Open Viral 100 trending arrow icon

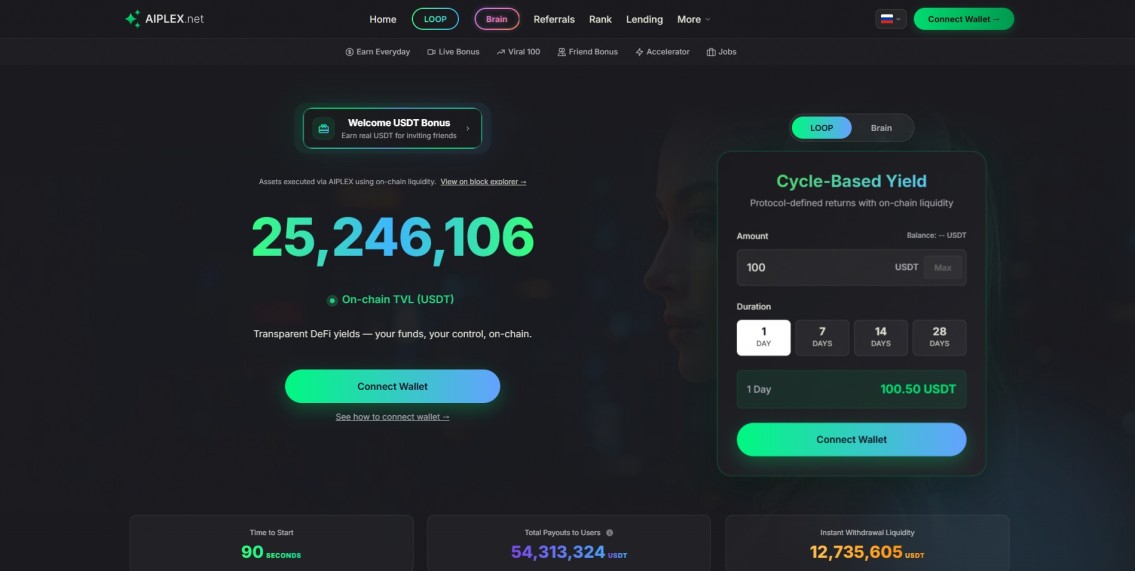501,52
